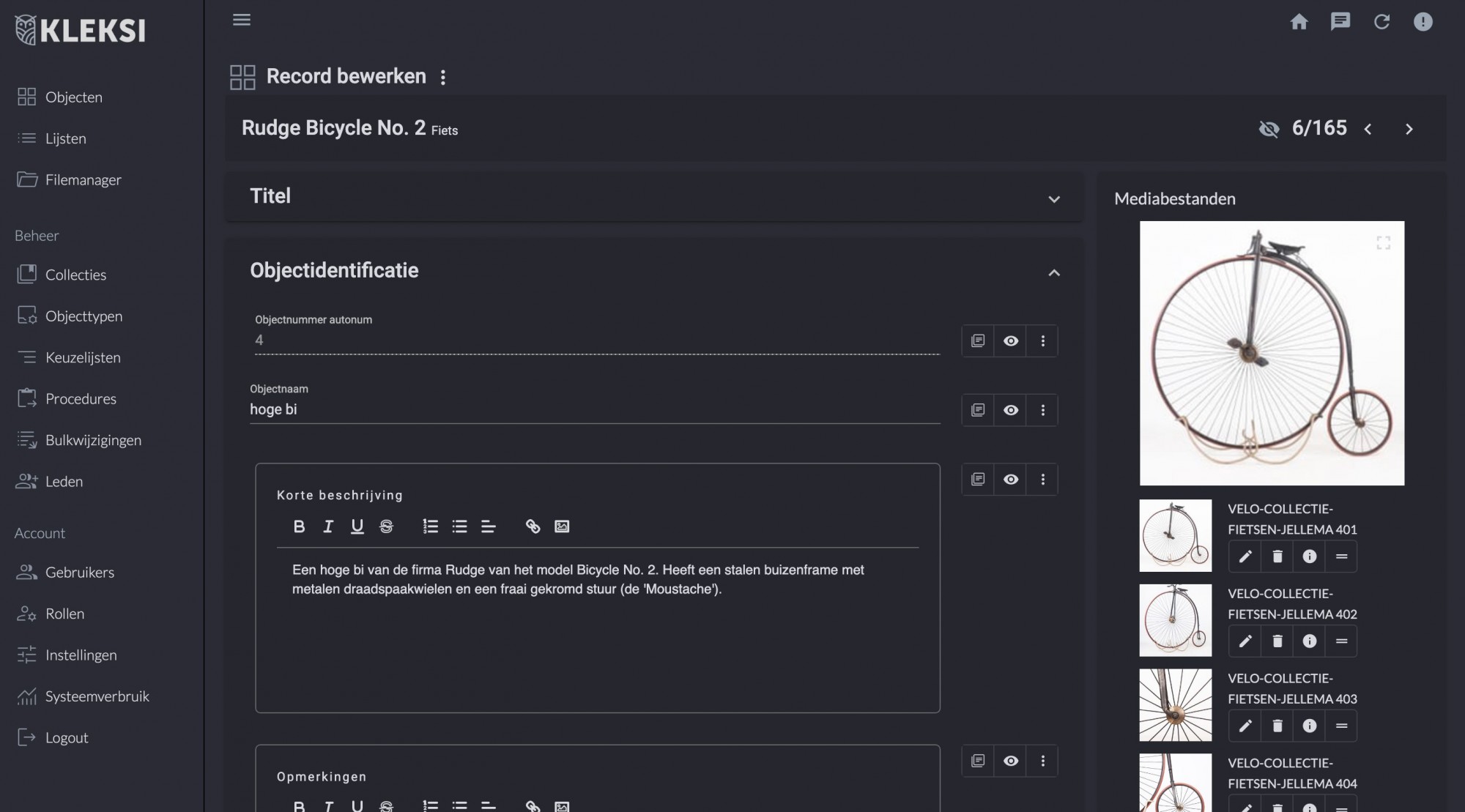Expand main media image to fullscreen
This screenshot has height=812, width=1465.
[x=1383, y=243]
